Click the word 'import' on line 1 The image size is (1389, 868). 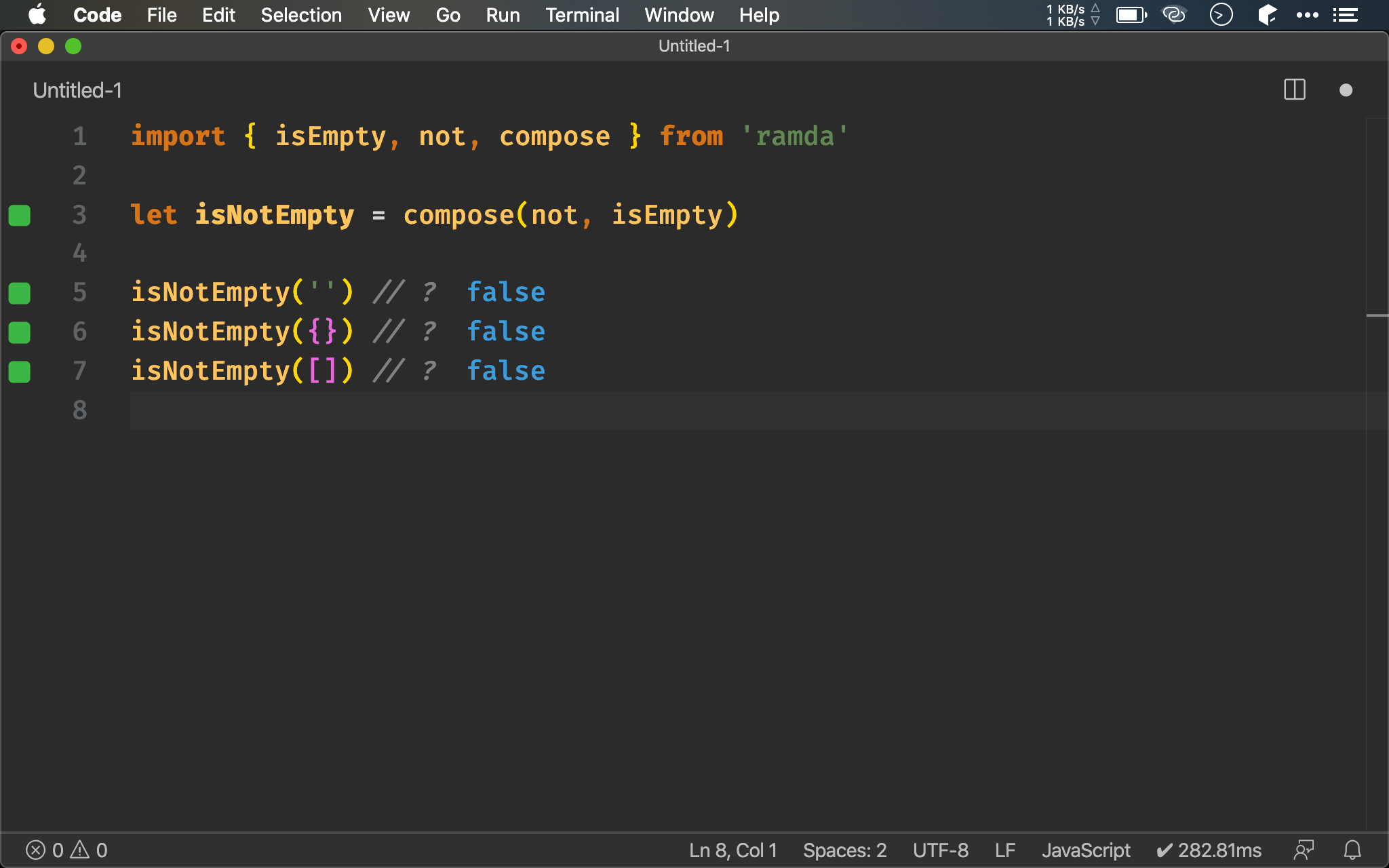178,136
